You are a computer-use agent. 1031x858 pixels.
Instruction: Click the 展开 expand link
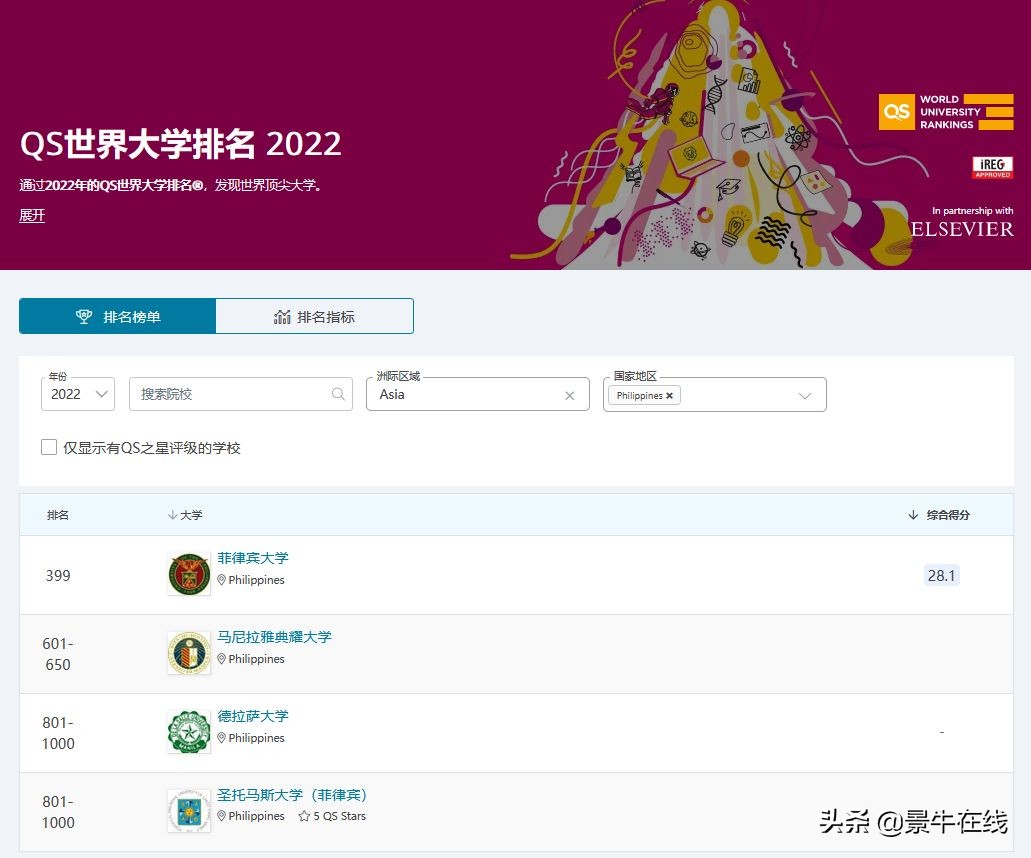[x=31, y=216]
